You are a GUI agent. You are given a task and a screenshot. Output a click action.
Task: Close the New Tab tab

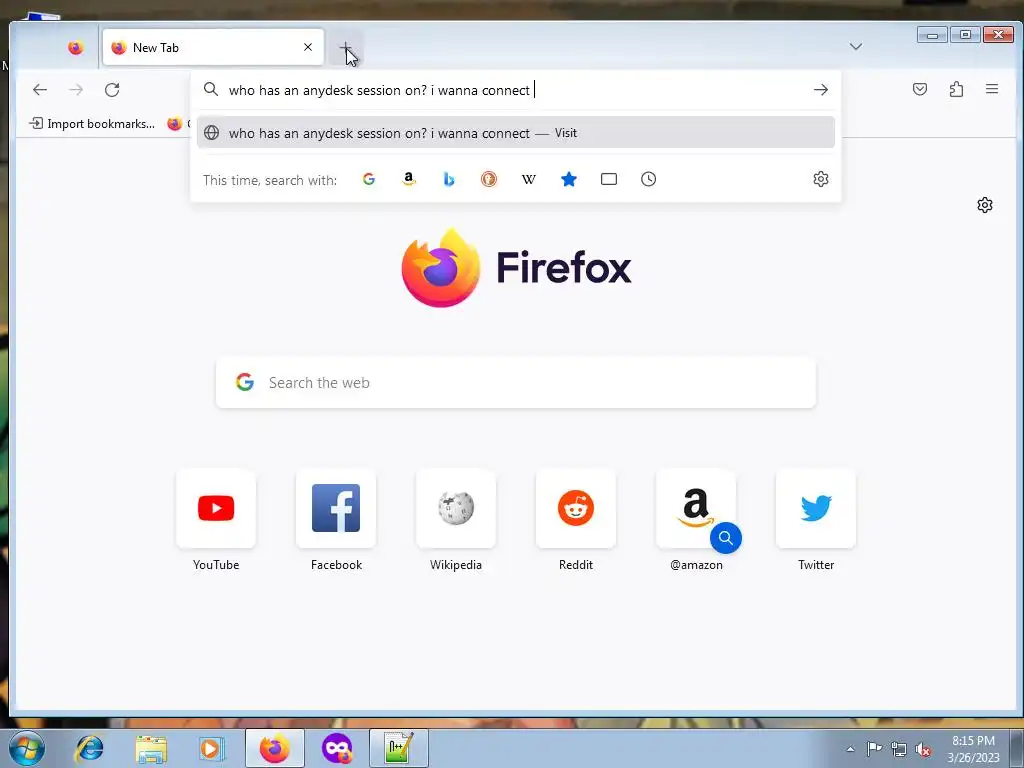tap(308, 47)
